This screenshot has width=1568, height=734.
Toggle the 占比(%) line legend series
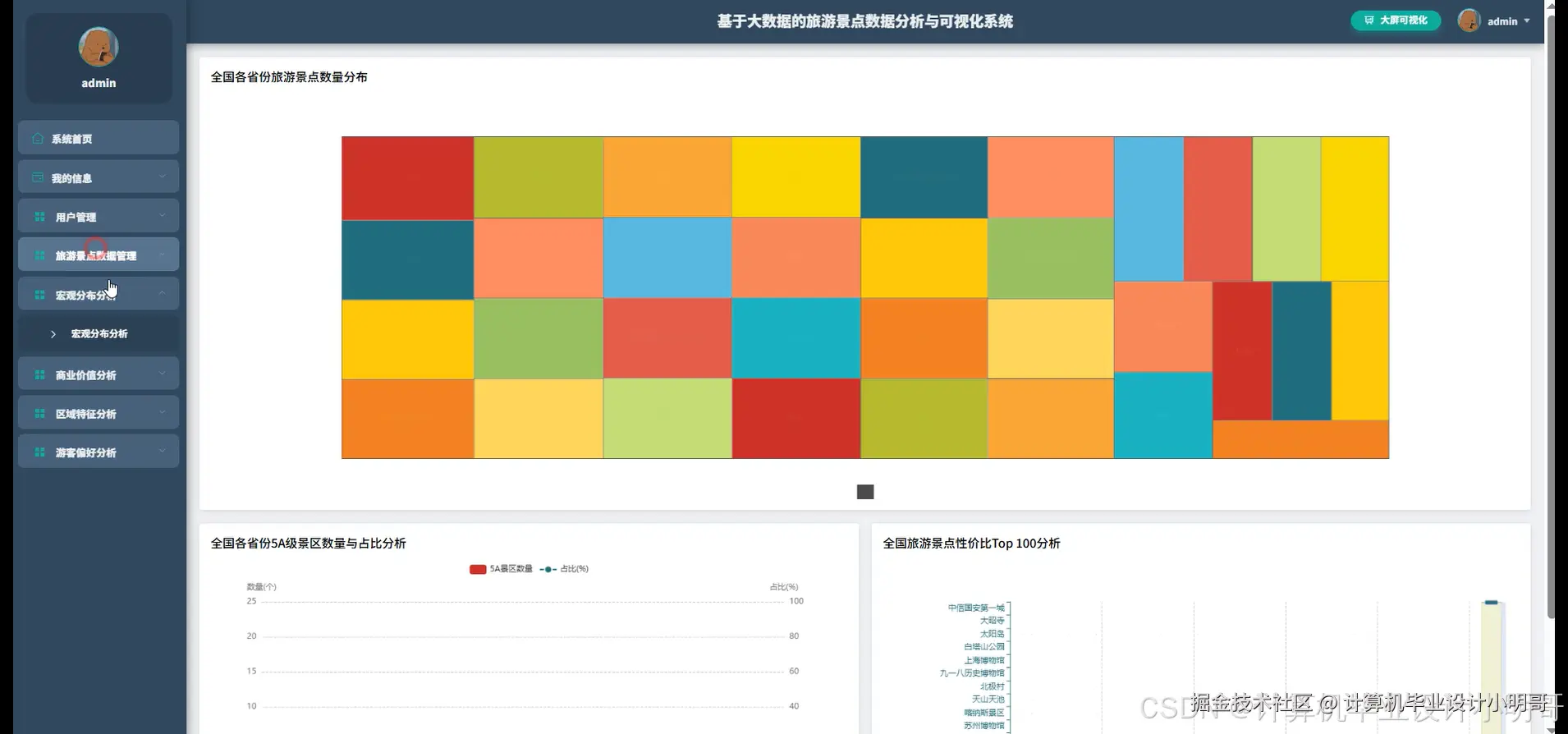coord(564,569)
